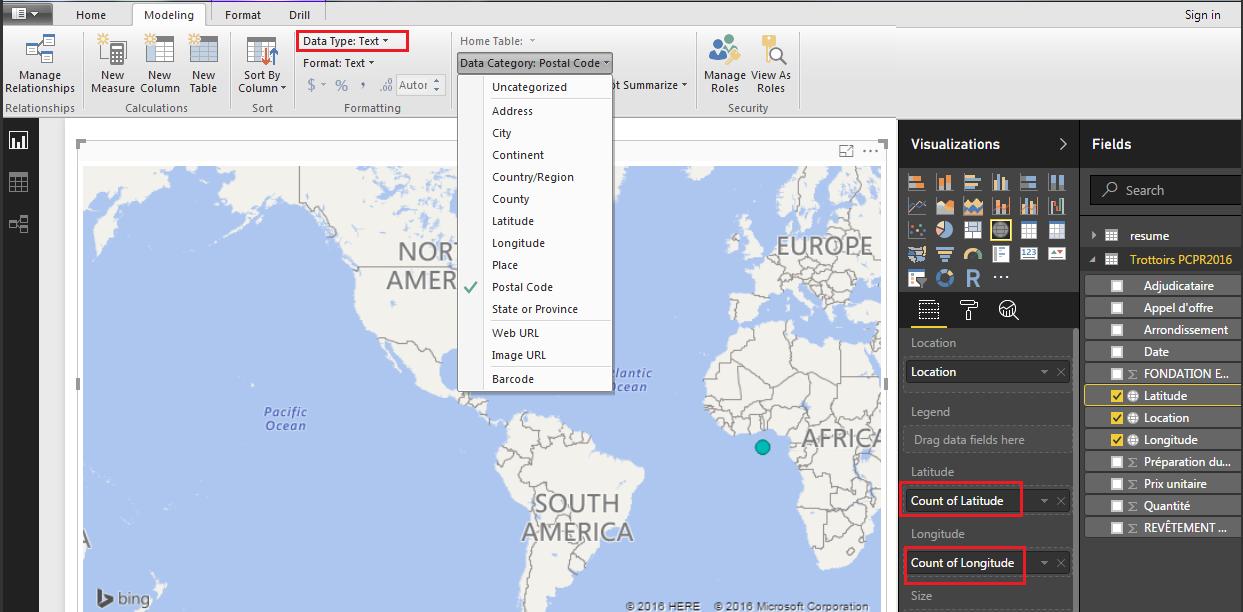The image size is (1243, 612).
Task: Open the Analytics magnifier pane
Action: 1008,310
